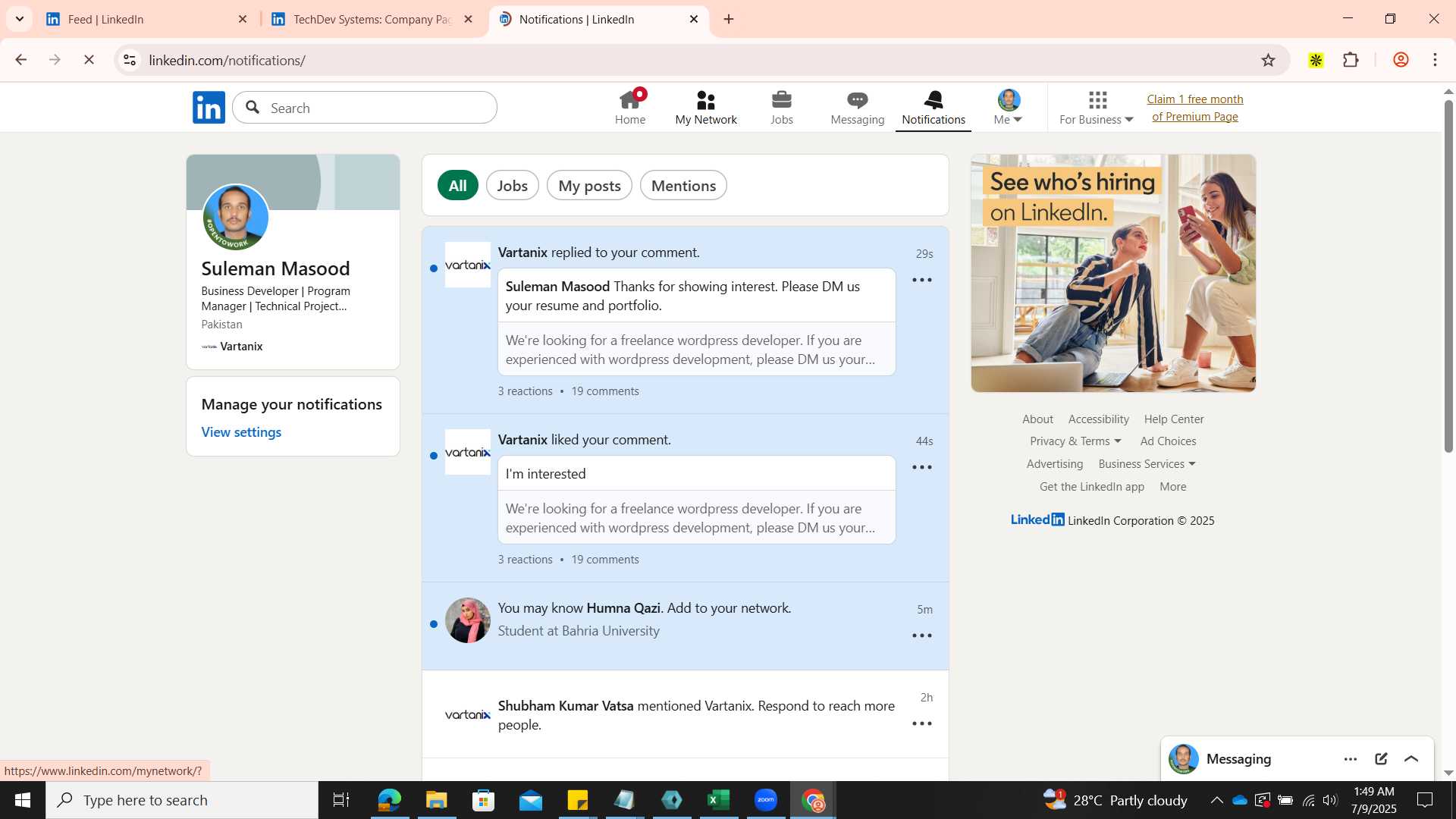Image resolution: width=1456 pixels, height=819 pixels.
Task: Open a new browser tab
Action: [729, 19]
